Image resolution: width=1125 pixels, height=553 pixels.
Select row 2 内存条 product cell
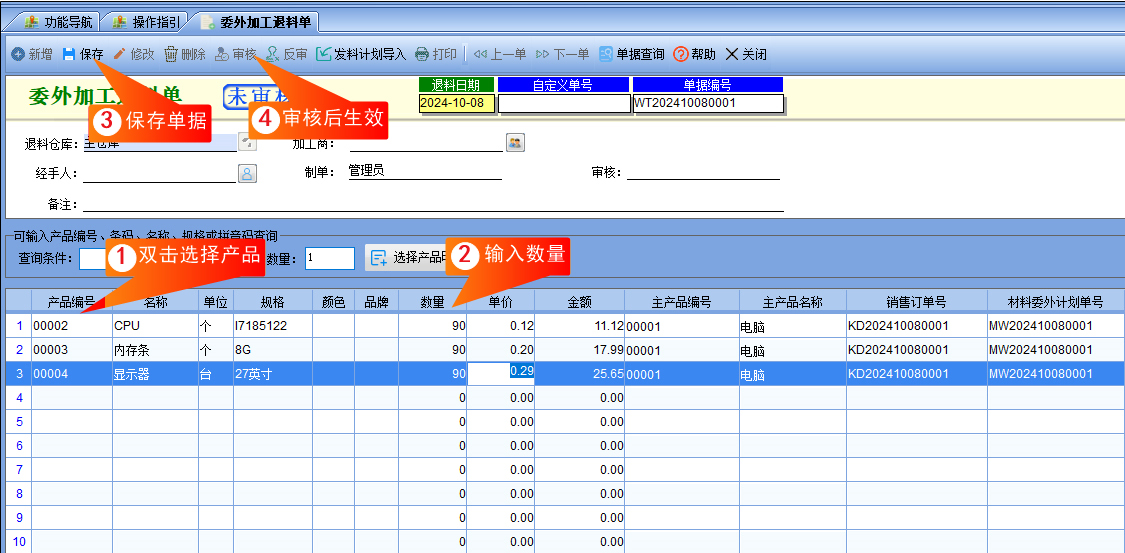coord(155,350)
